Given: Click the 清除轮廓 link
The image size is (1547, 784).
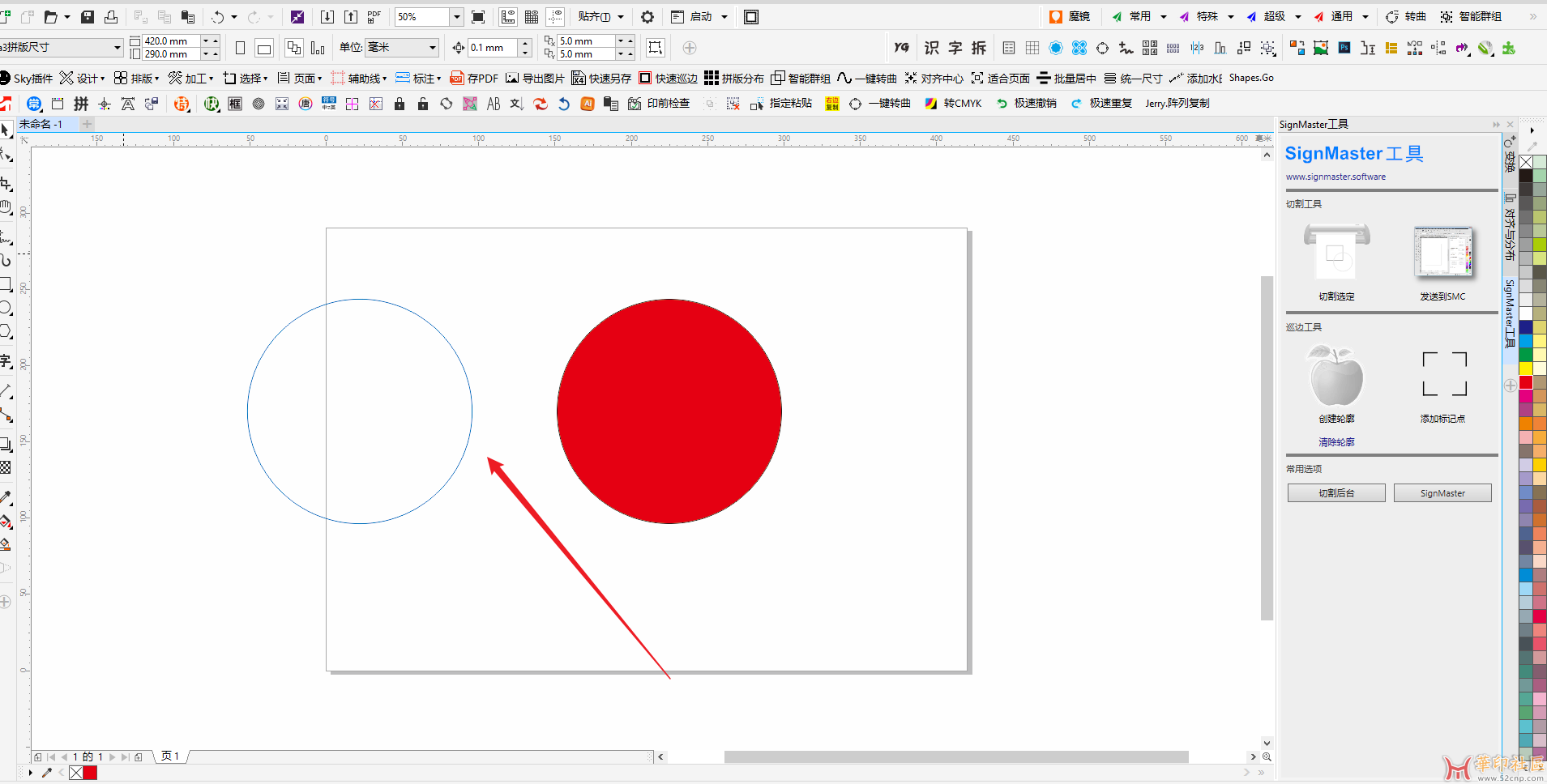Looking at the screenshot, I should coord(1336,442).
